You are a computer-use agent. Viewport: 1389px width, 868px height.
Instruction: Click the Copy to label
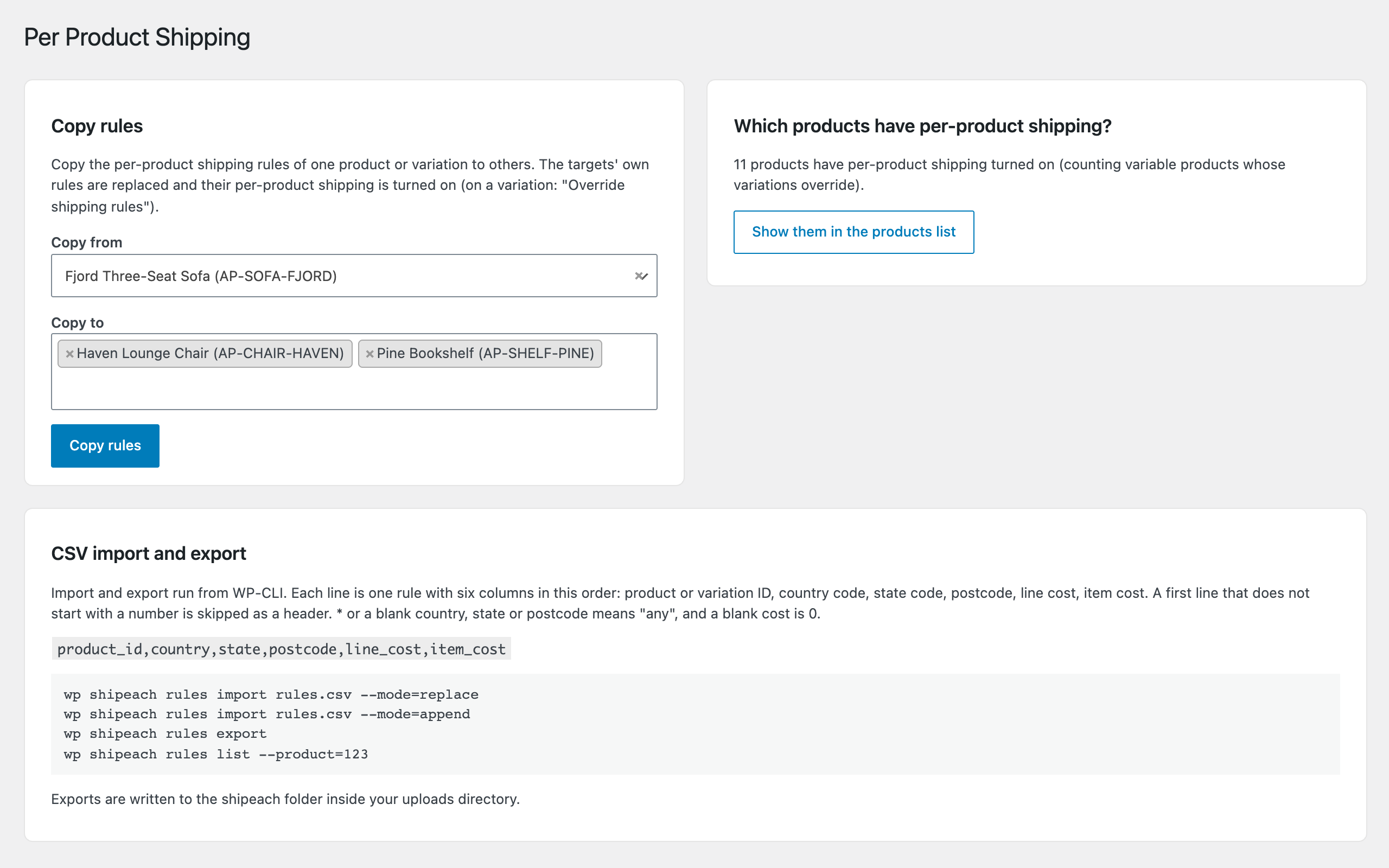(x=78, y=323)
